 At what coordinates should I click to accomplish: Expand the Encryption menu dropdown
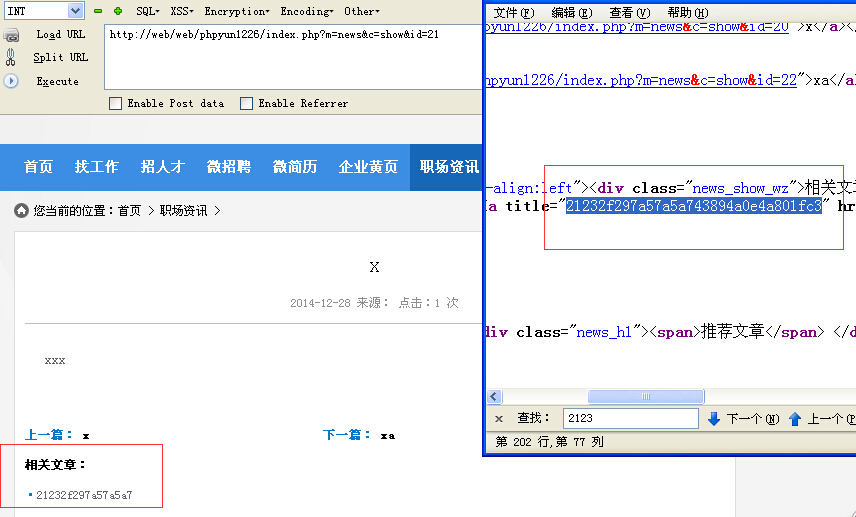pyautogui.click(x=236, y=11)
